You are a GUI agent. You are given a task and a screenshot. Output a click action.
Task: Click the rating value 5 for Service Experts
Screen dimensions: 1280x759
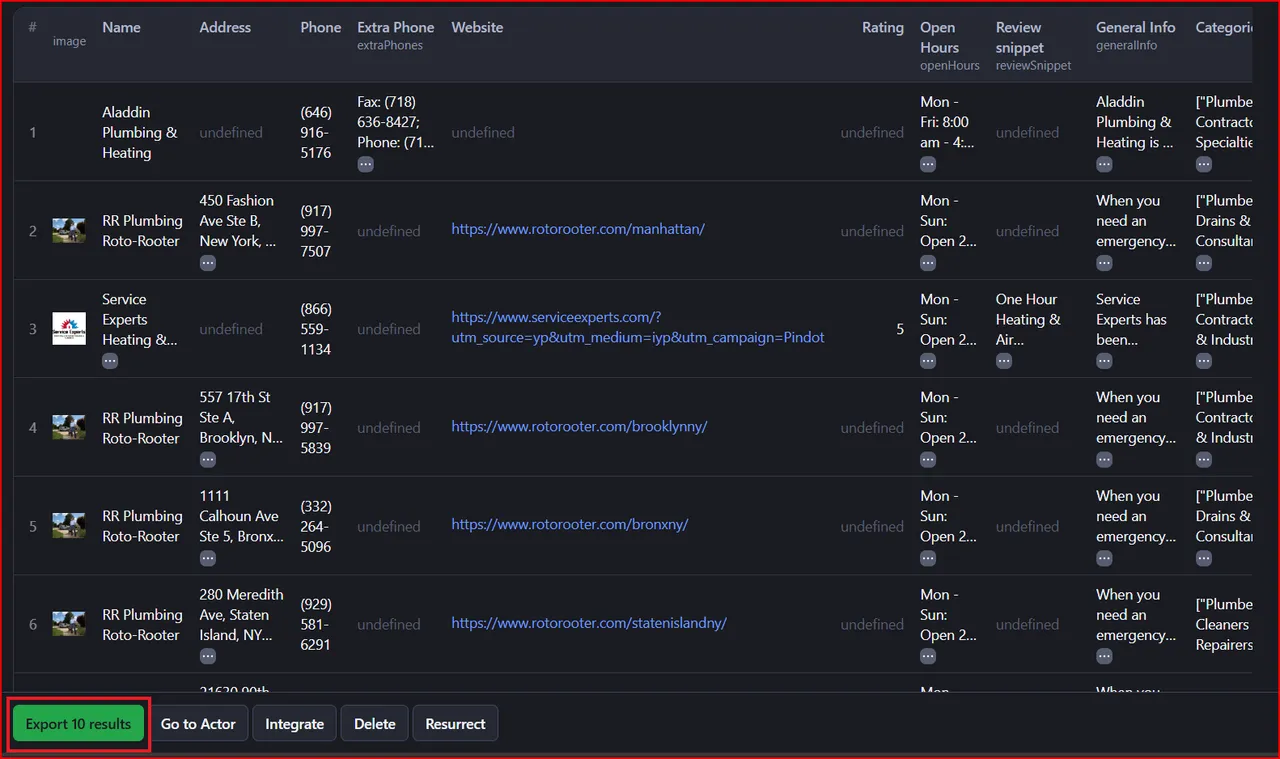(900, 329)
